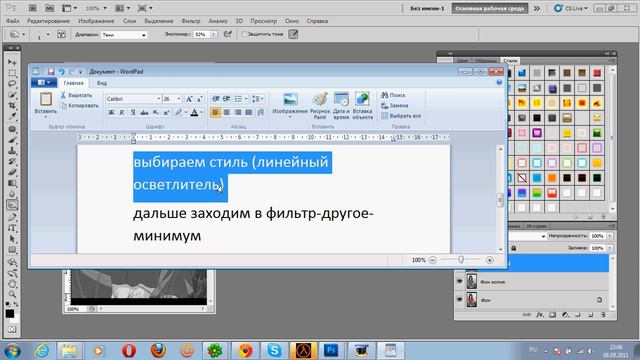Toggle airbrush mode in options bar
The image size is (640, 360).
(228, 34)
